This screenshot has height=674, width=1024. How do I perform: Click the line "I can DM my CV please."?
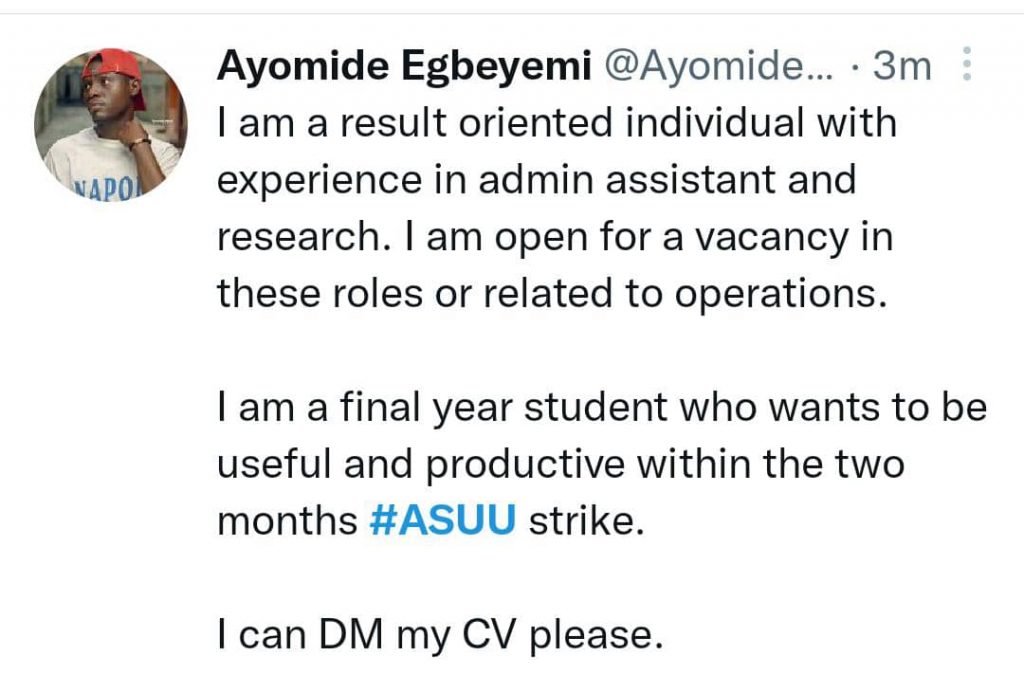pyautogui.click(x=440, y=634)
